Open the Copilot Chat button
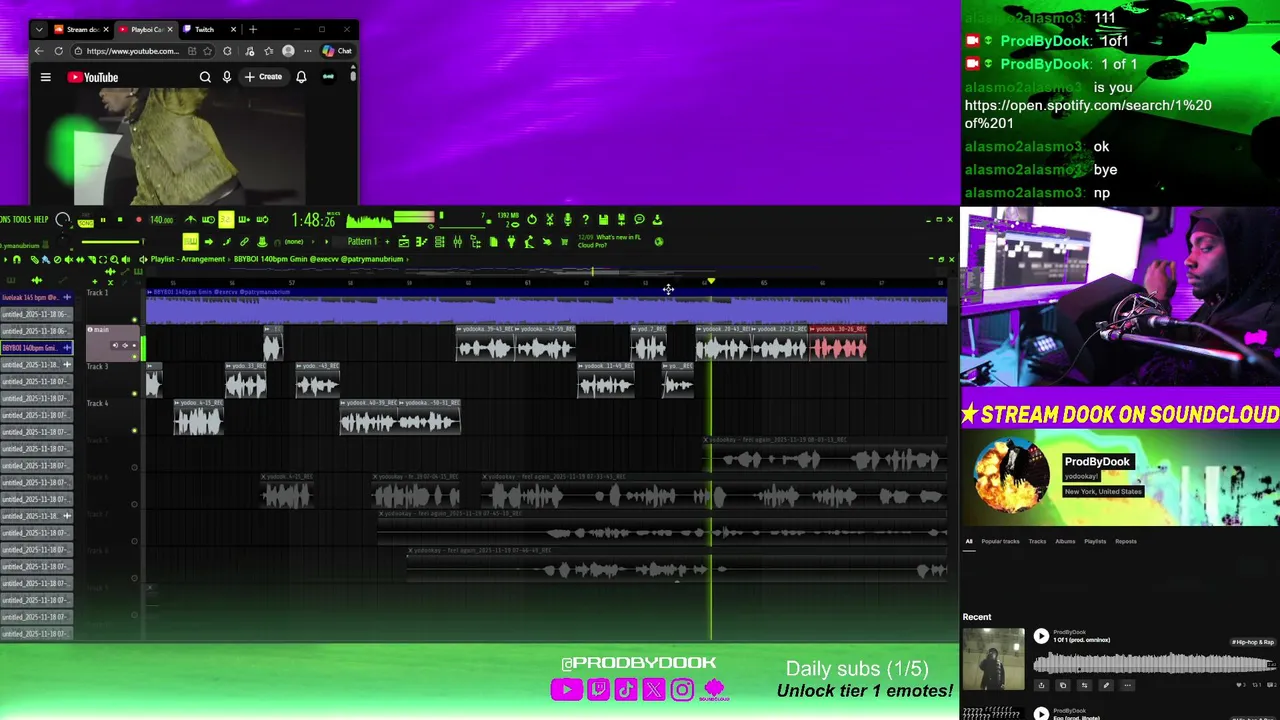This screenshot has height=720, width=1280. pos(337,51)
